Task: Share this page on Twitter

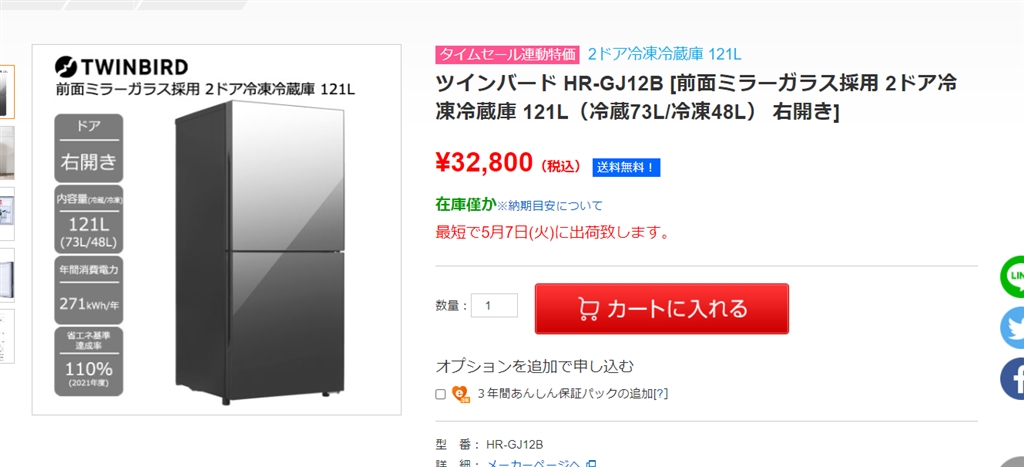Action: tap(1013, 328)
